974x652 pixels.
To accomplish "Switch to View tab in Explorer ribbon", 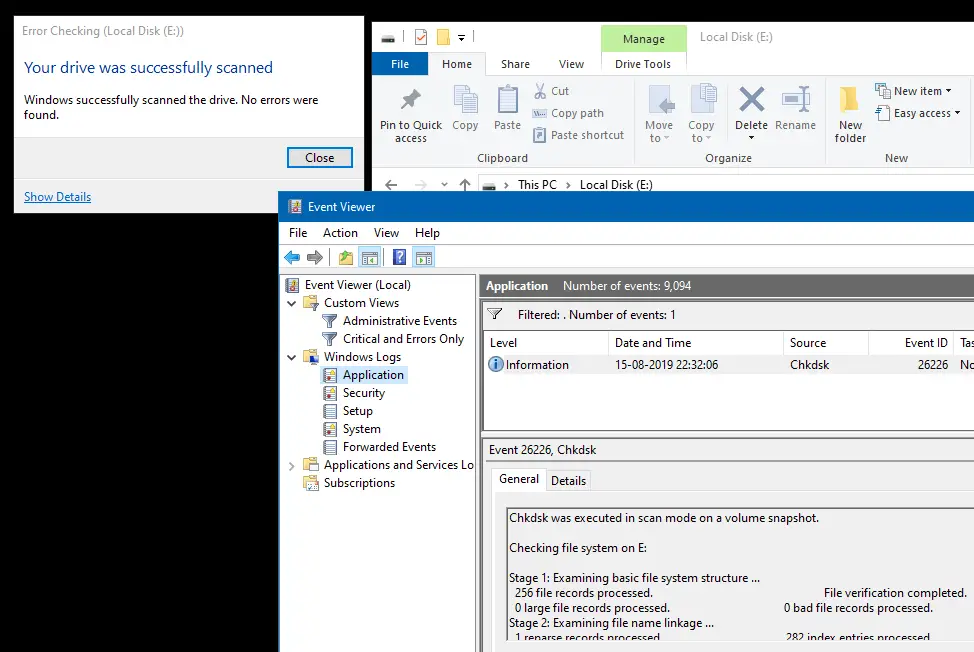I will 571,64.
